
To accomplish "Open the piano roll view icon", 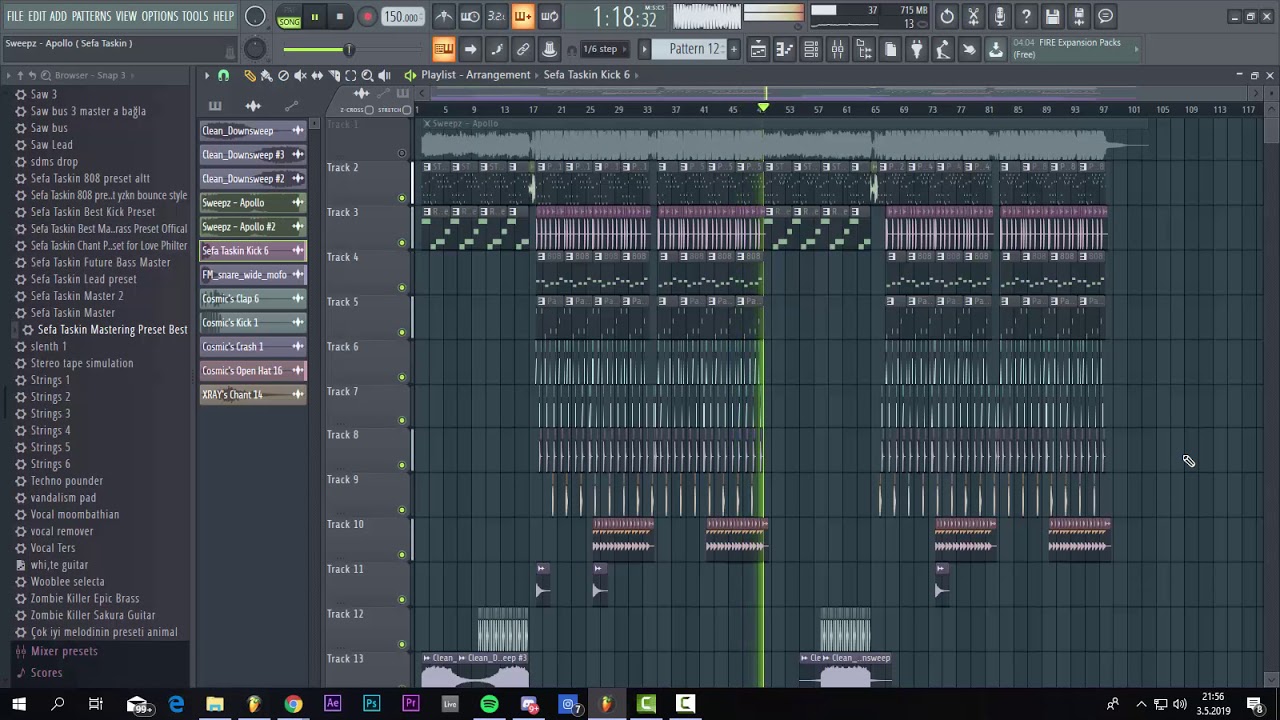I will click(785, 49).
